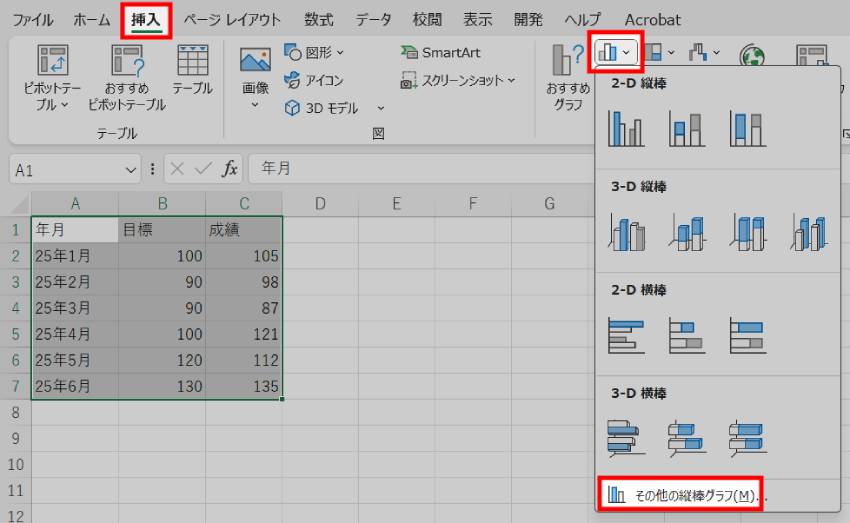Click おすすめピボットテーブル icon

click(127, 79)
